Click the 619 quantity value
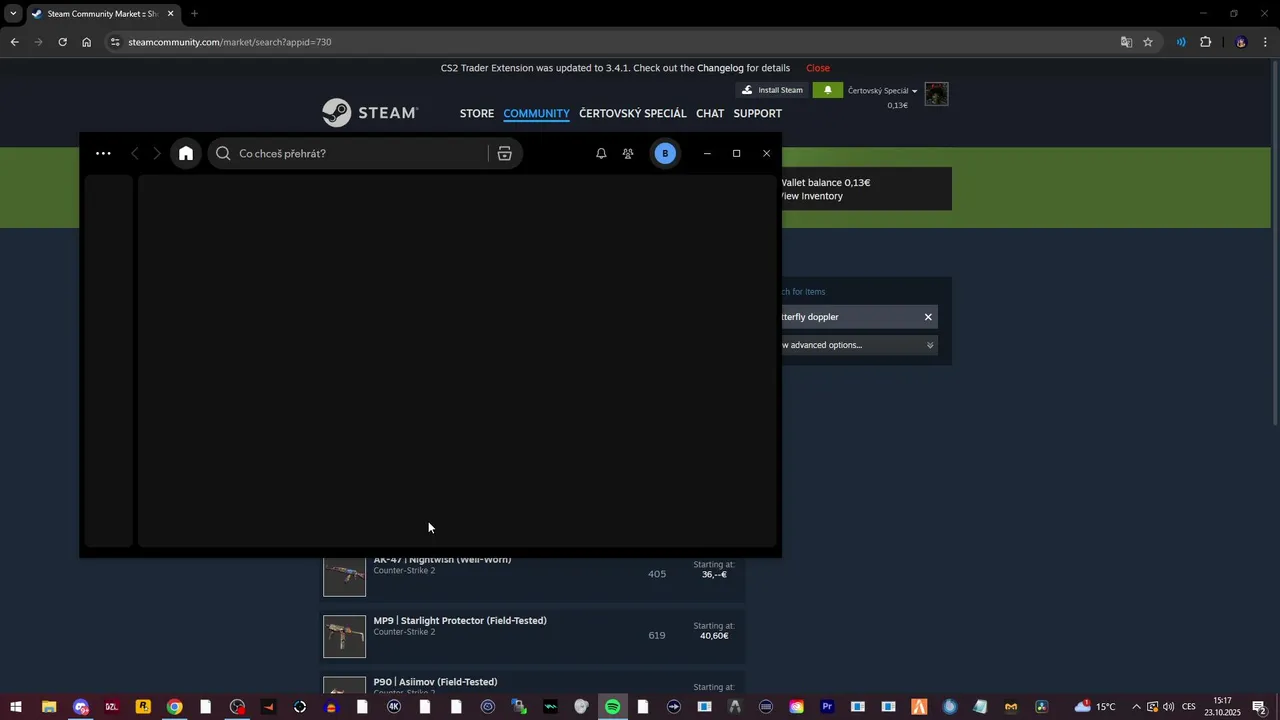 (x=657, y=636)
